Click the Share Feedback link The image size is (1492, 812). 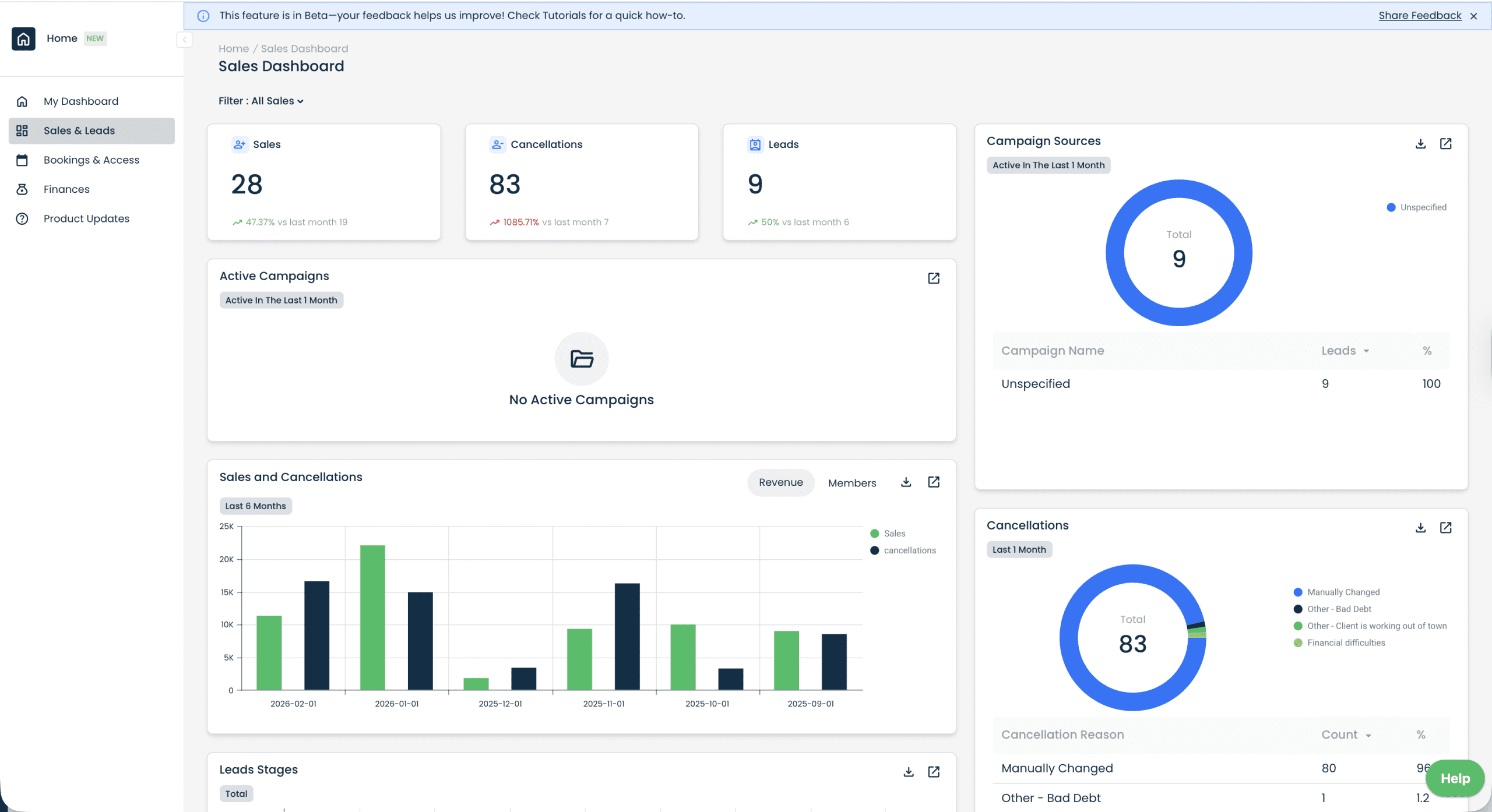1419,15
